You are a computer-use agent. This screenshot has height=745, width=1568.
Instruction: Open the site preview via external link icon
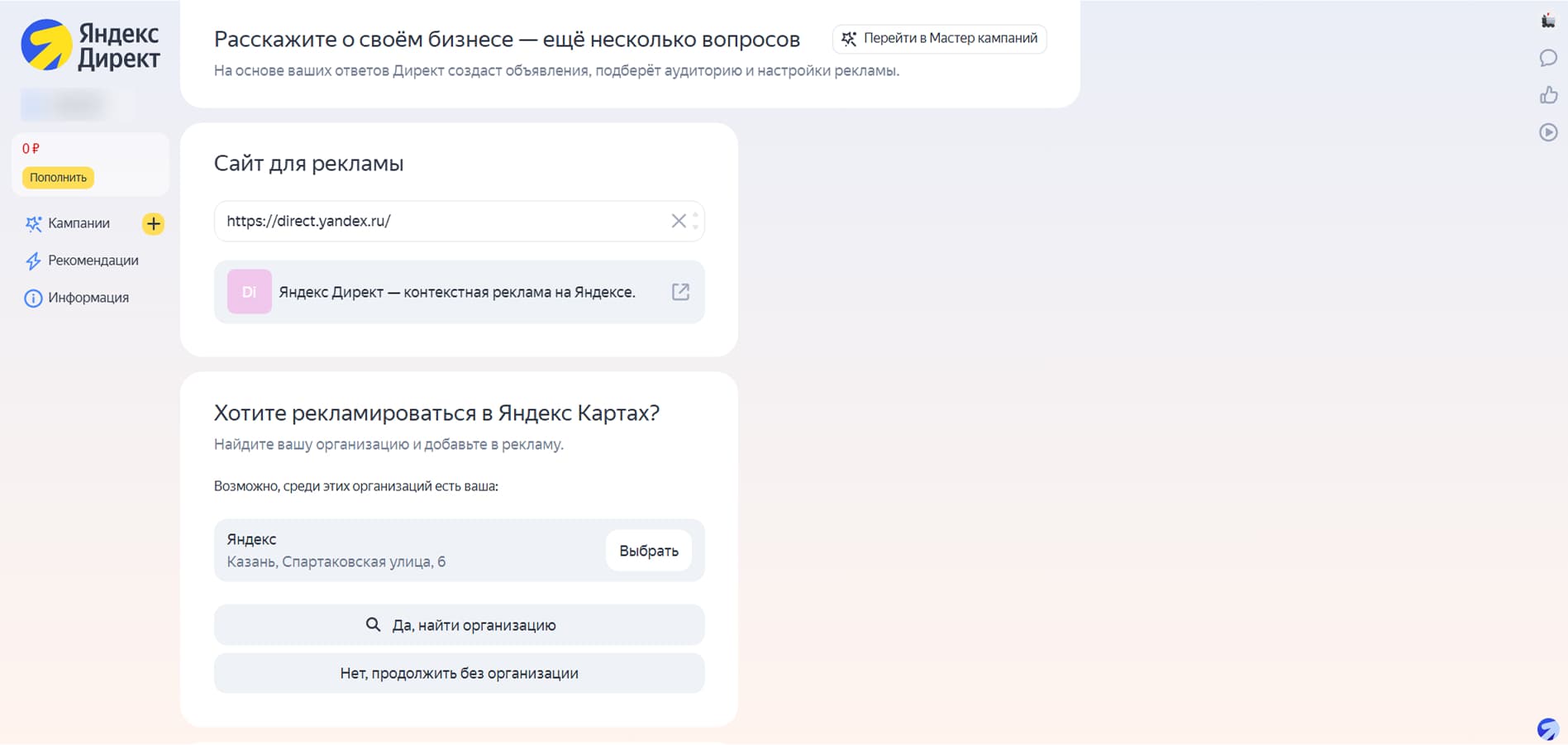680,292
